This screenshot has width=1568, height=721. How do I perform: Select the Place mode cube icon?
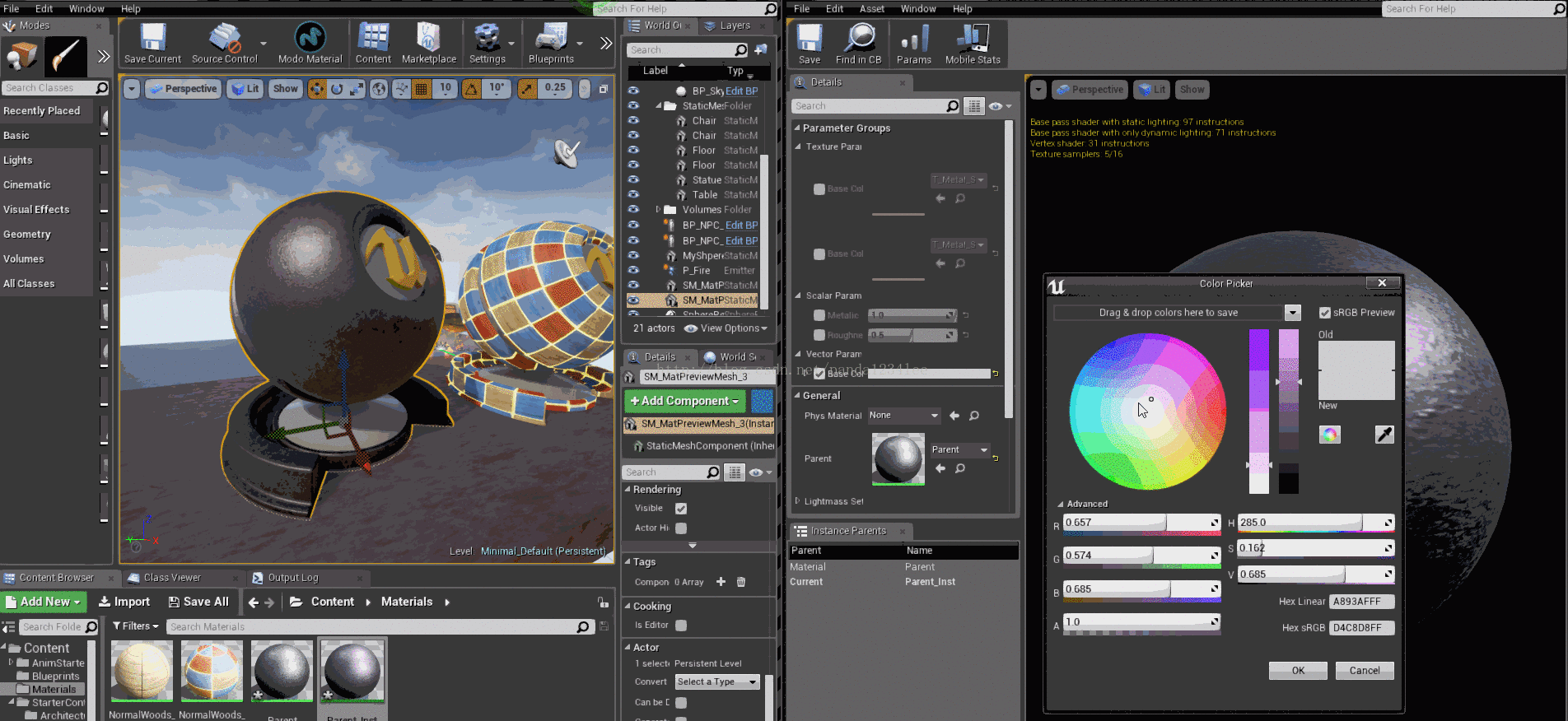(x=22, y=57)
